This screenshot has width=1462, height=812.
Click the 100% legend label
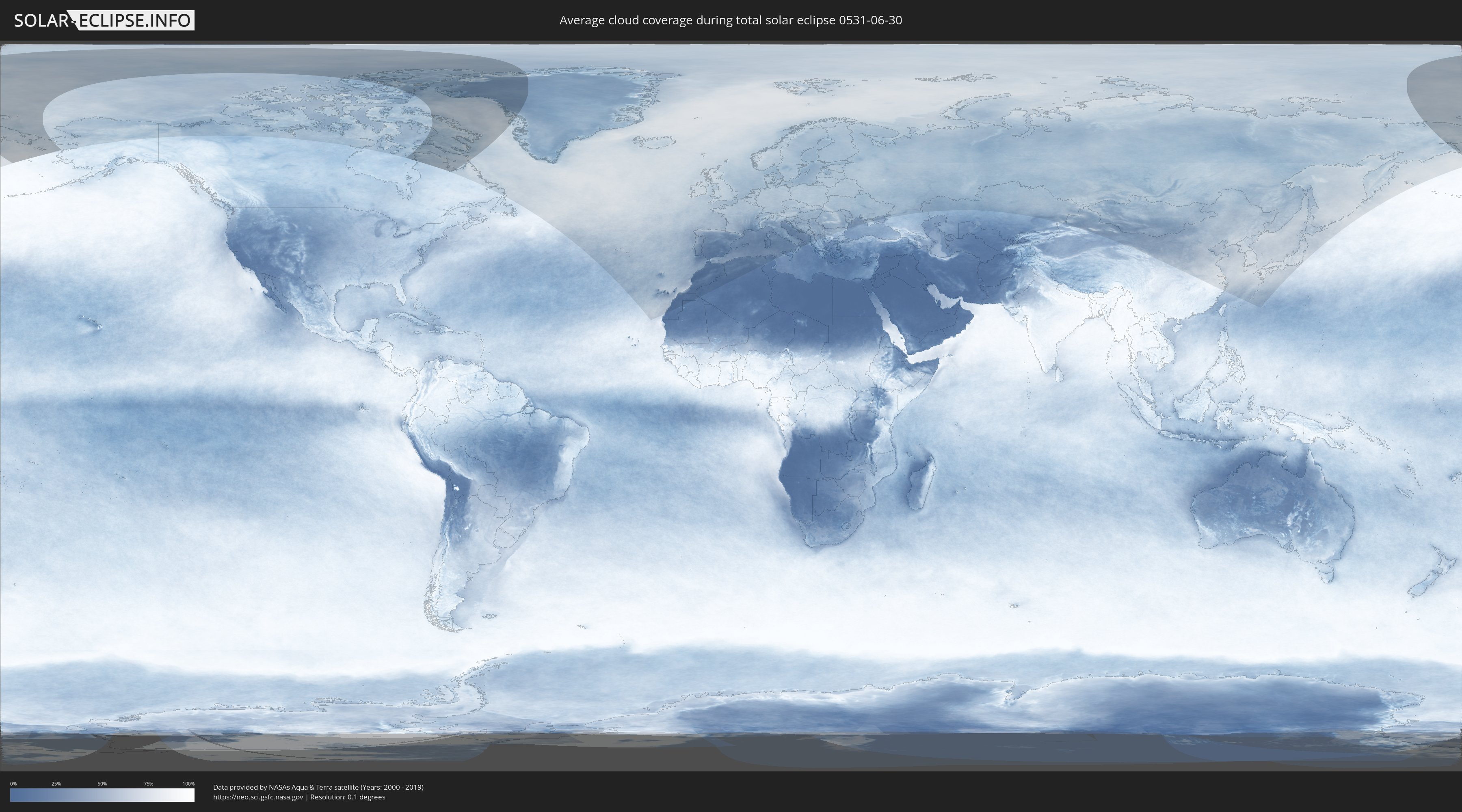188,784
